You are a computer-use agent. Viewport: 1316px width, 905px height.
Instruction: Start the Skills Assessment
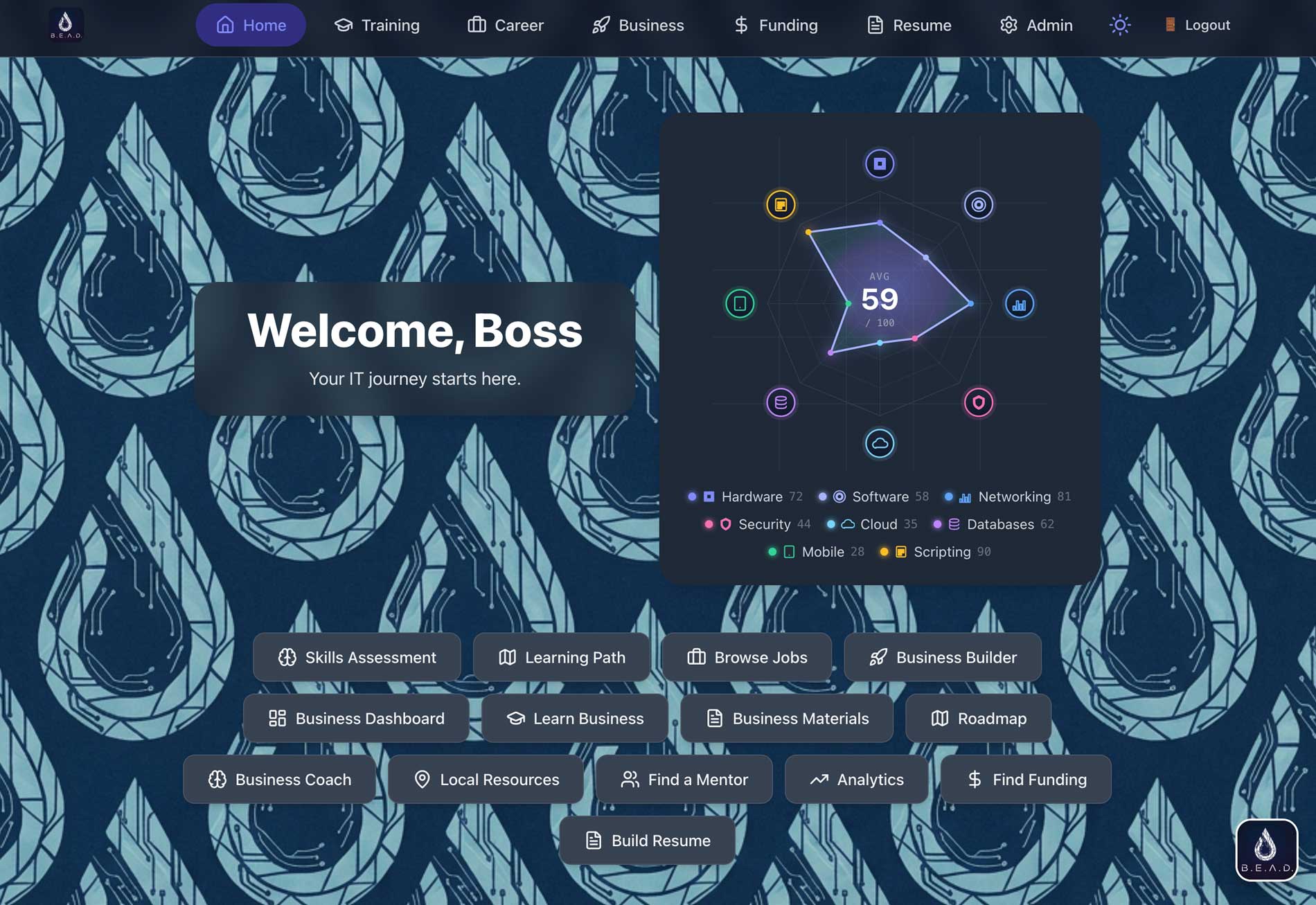click(357, 657)
